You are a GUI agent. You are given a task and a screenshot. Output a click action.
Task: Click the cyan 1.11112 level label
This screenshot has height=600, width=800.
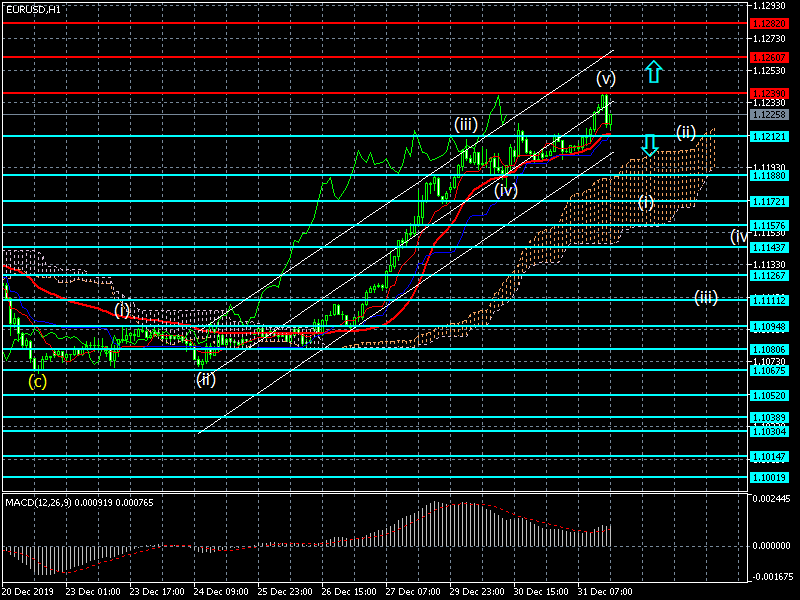[x=770, y=301]
